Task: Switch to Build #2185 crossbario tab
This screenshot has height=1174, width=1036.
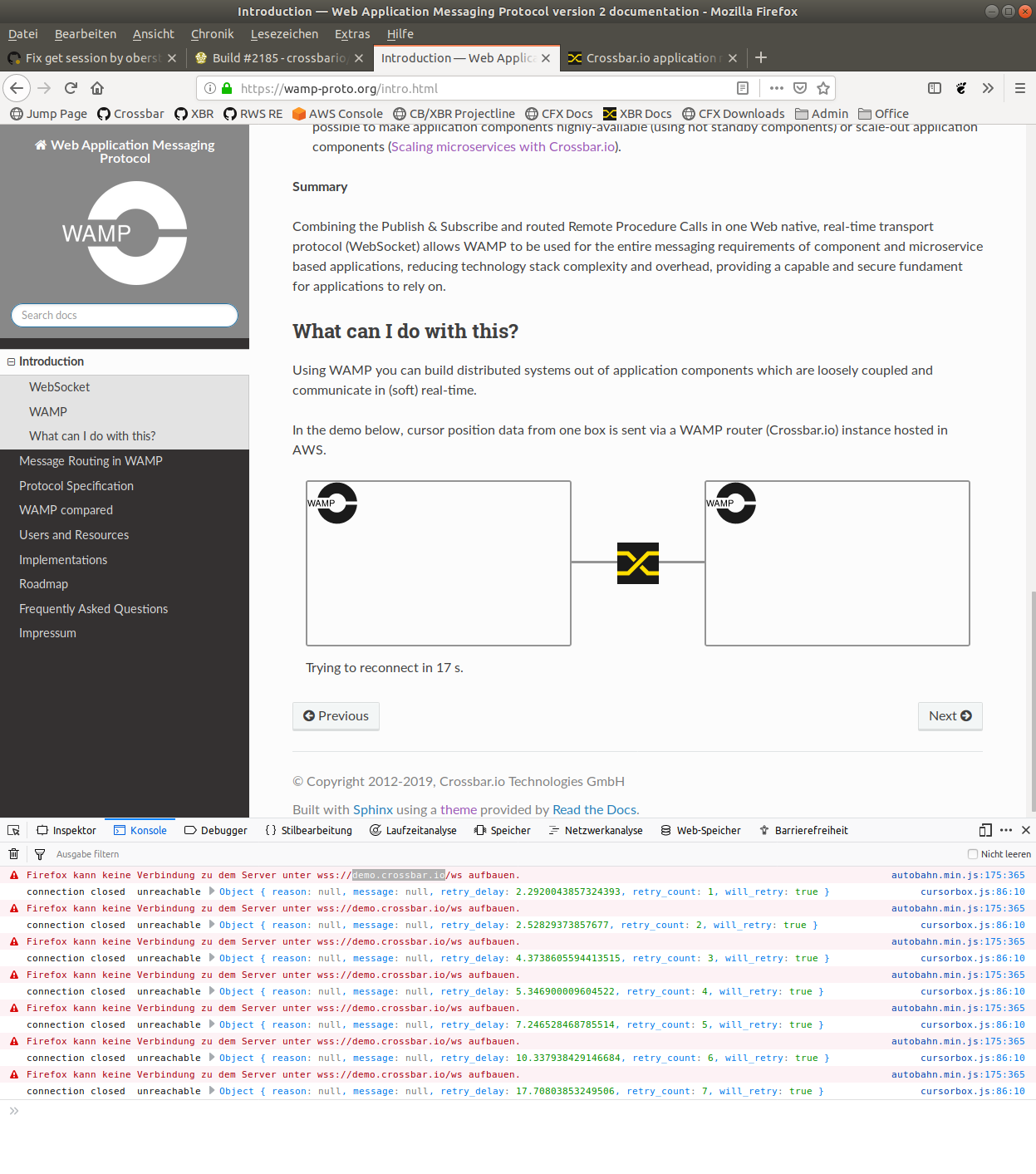Action: [278, 58]
